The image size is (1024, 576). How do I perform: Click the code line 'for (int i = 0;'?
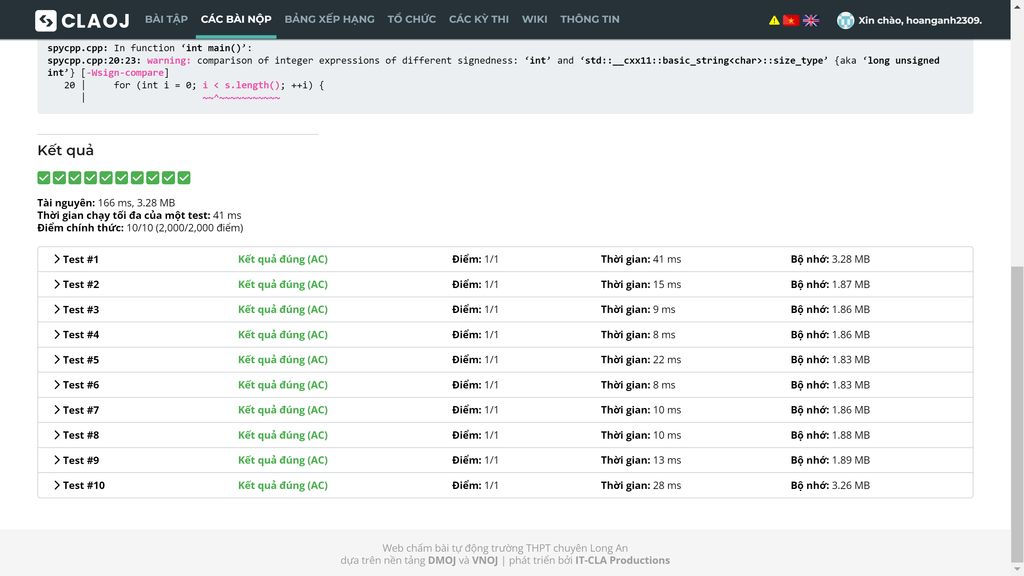point(155,85)
